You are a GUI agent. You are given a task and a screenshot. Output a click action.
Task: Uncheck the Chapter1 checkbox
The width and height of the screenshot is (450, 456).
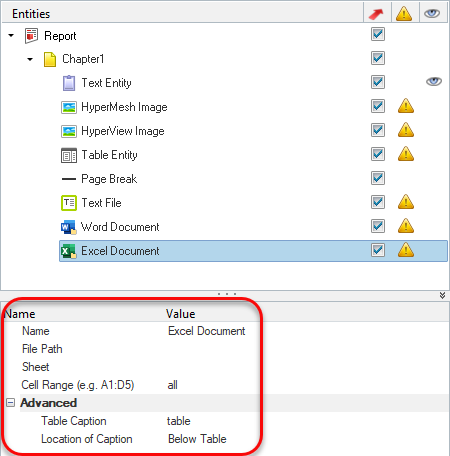378,58
